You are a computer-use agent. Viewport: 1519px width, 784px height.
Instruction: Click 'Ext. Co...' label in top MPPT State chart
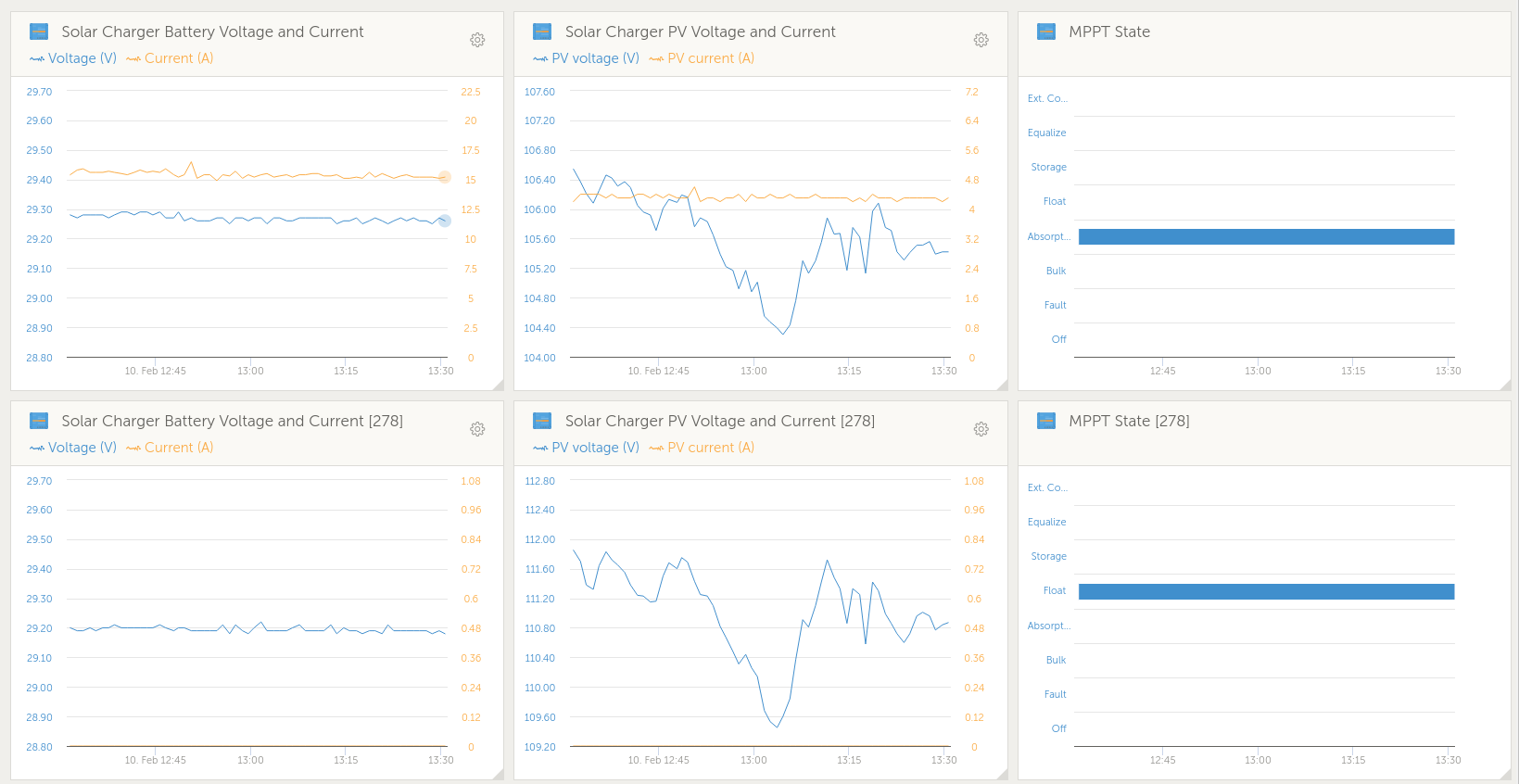[x=1047, y=98]
